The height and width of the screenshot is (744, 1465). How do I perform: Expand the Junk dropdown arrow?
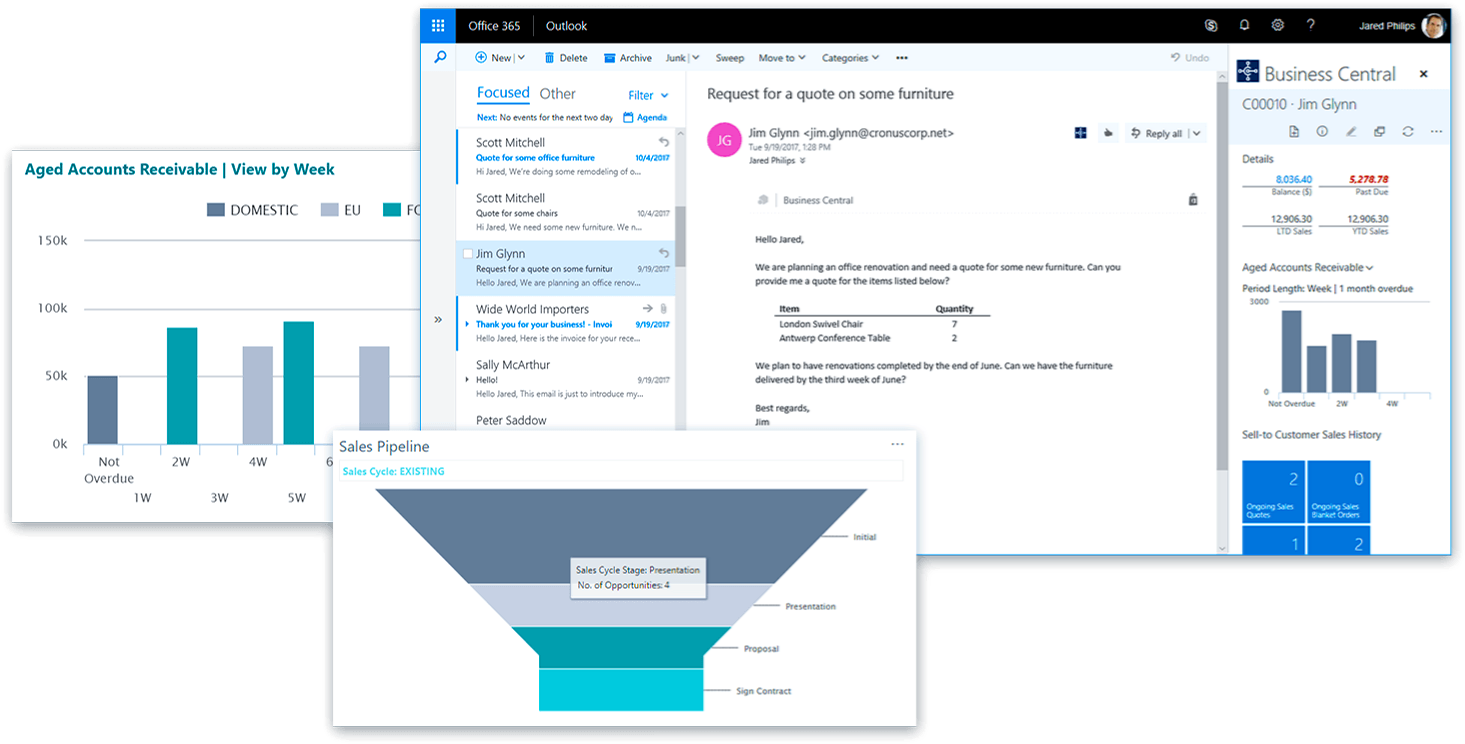tap(696, 58)
